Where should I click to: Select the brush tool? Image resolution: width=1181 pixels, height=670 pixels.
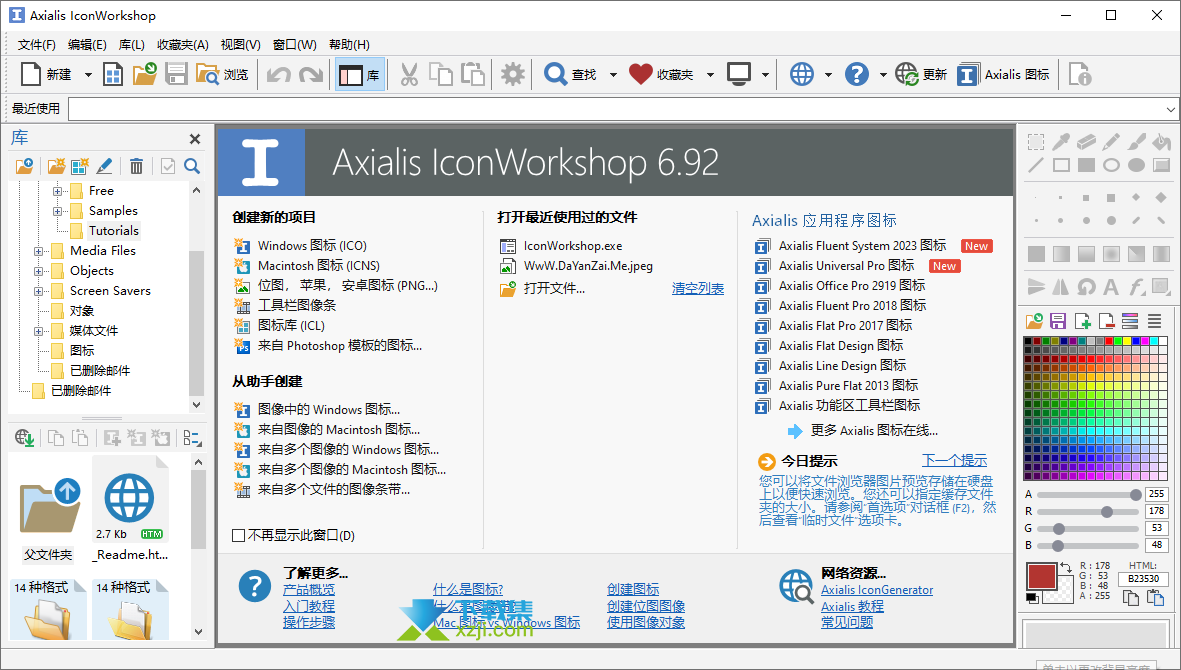(1137, 142)
